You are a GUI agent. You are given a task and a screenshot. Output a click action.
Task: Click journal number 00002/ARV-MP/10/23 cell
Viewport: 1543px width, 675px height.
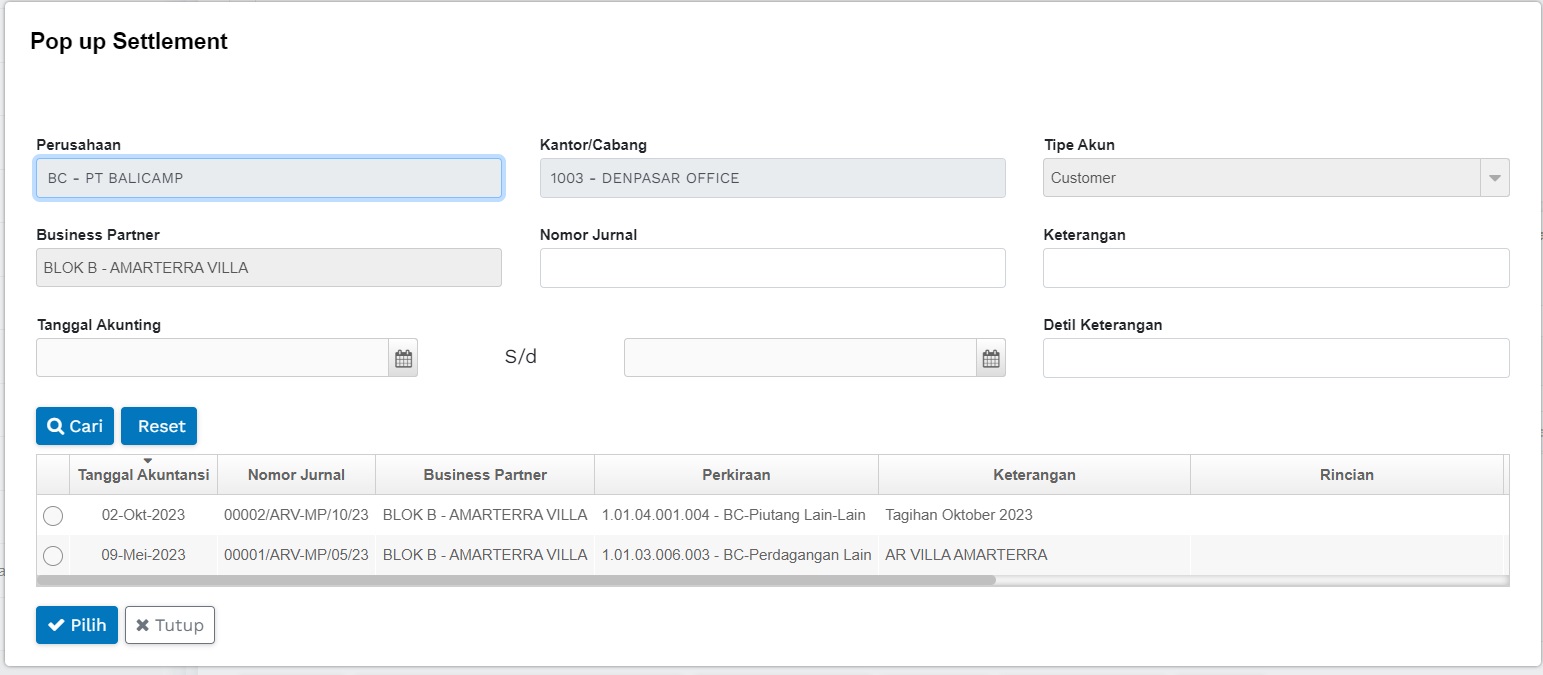coord(296,516)
